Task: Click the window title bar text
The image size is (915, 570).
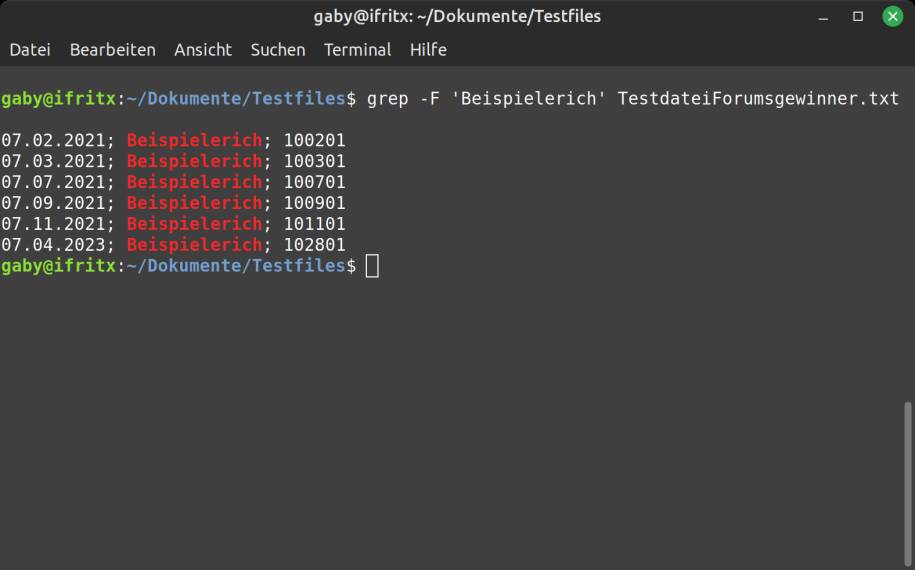Action: point(457,16)
